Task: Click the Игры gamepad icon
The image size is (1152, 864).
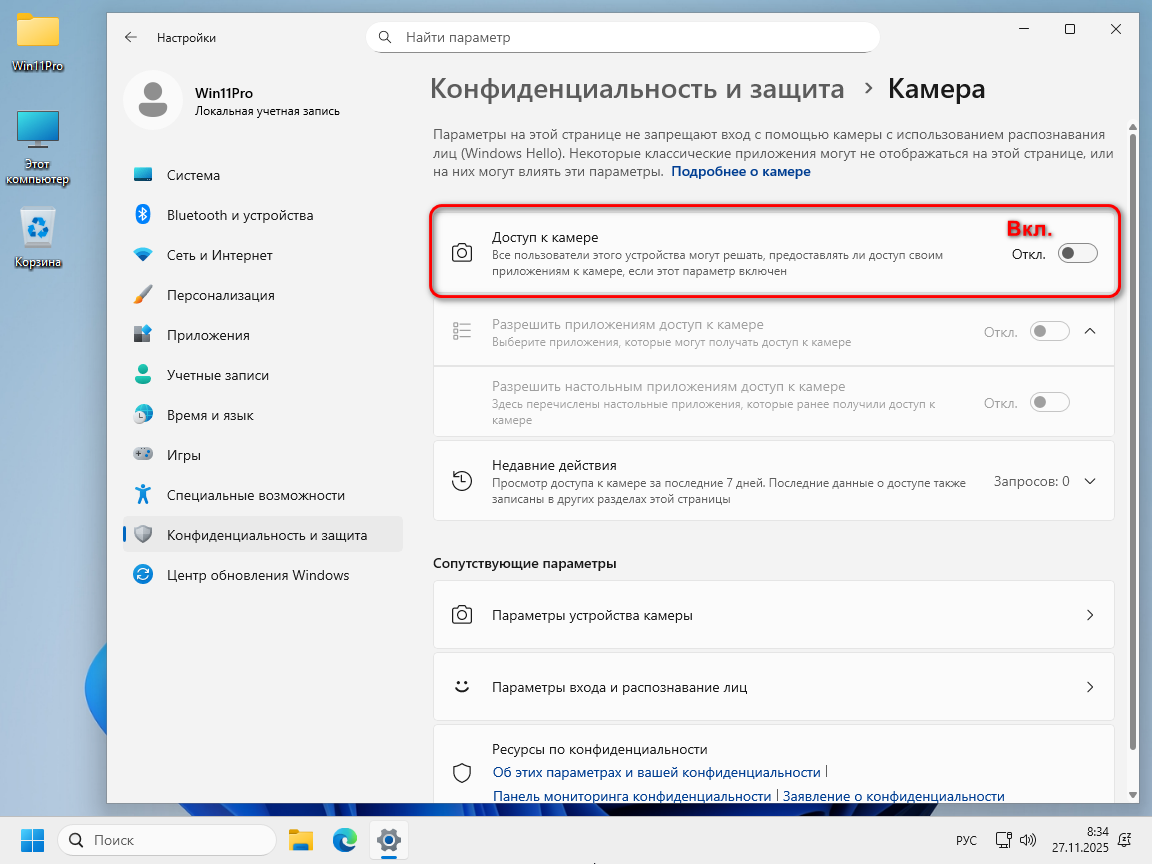Action: (143, 455)
